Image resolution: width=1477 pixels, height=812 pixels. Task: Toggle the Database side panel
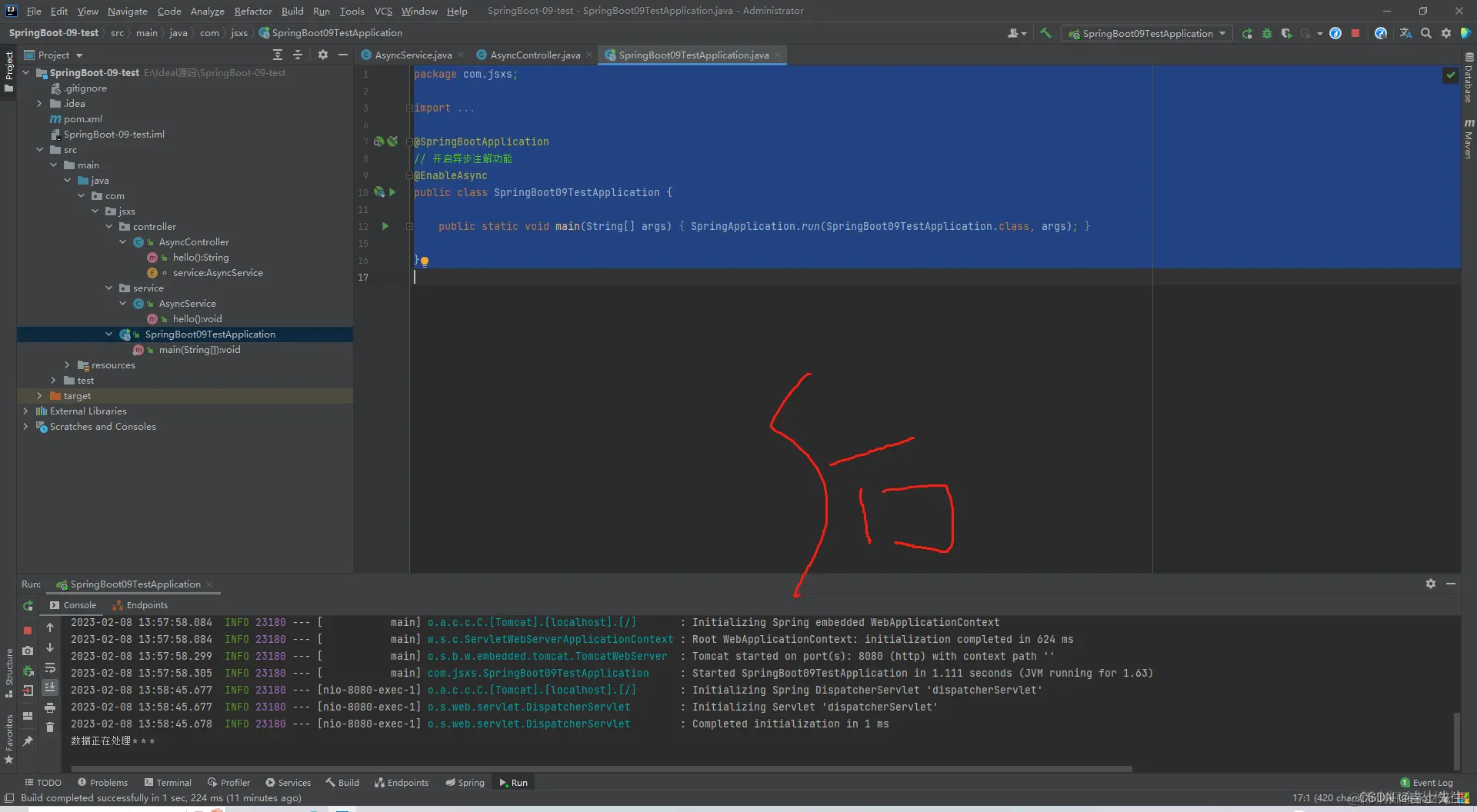tap(1469, 78)
